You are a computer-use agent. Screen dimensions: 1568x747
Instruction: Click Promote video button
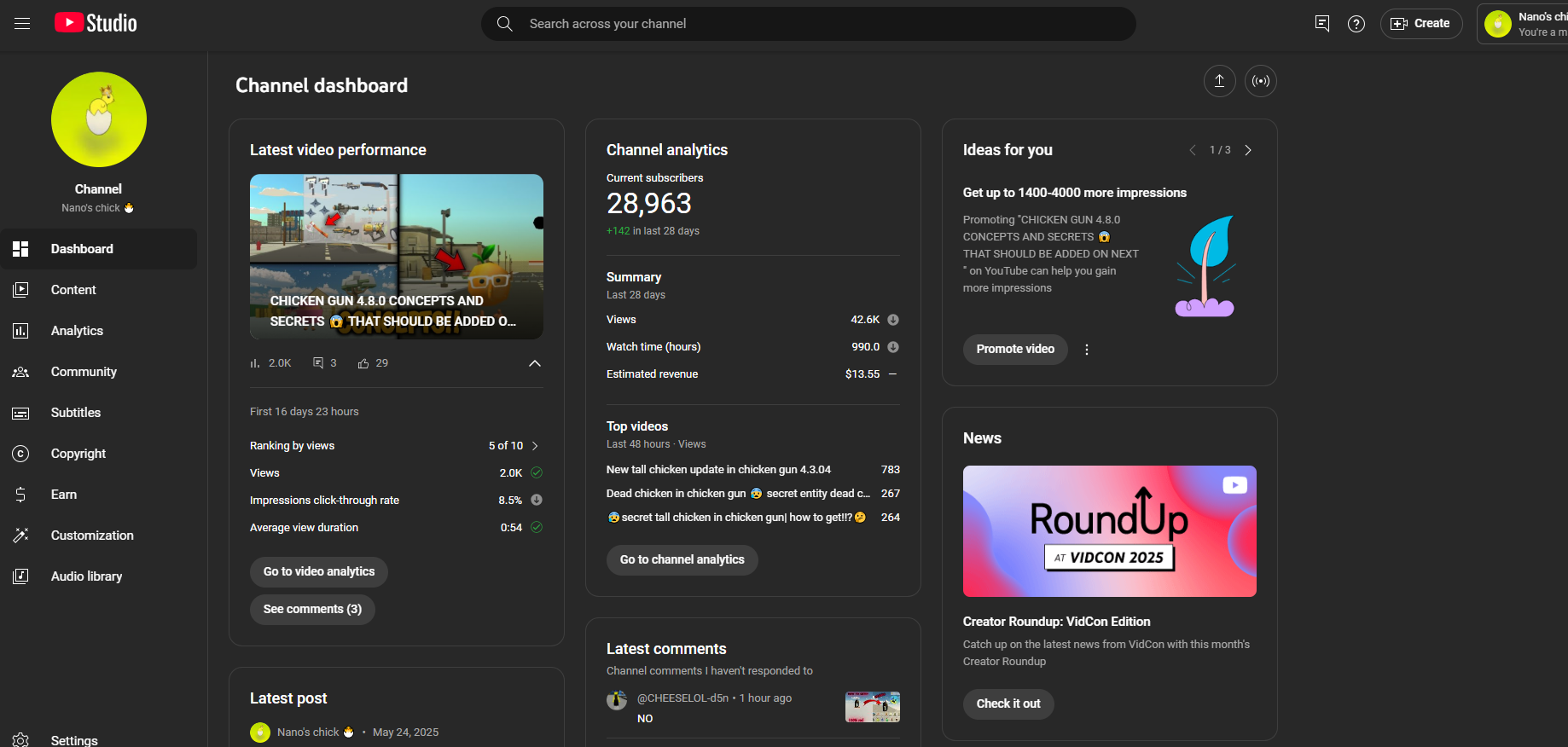[x=1015, y=349]
